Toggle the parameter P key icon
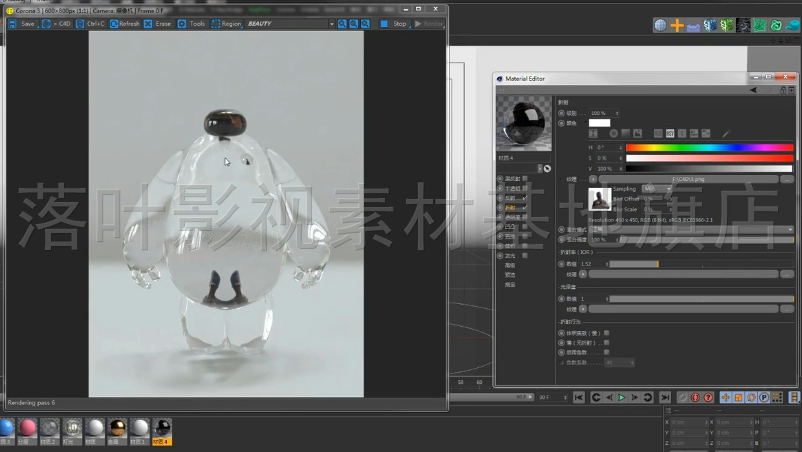This screenshot has width=802, height=452. (764, 397)
